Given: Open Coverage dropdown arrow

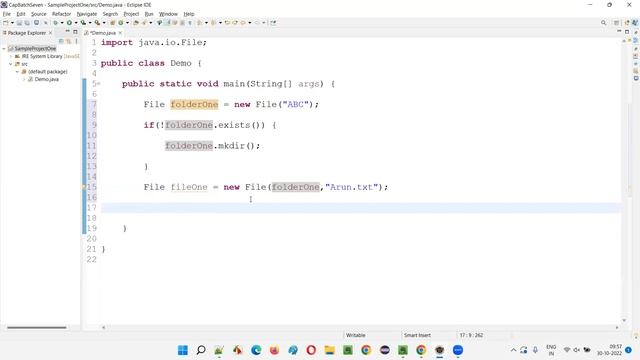Looking at the screenshot, I should 90,23.
